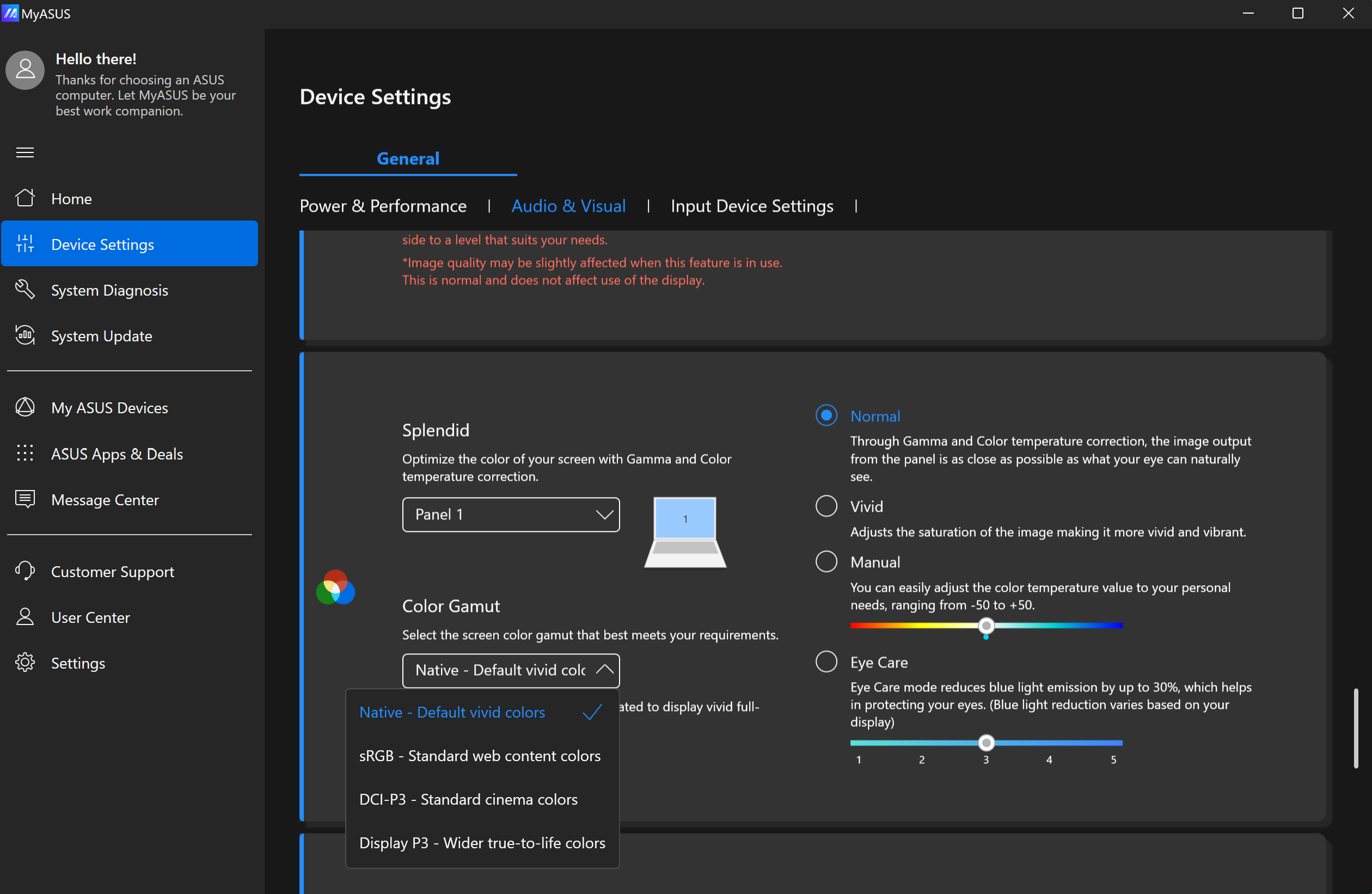Screen dimensions: 1372x894
Task: Click the hamburger menu icon in sidebar
Action: tap(25, 153)
